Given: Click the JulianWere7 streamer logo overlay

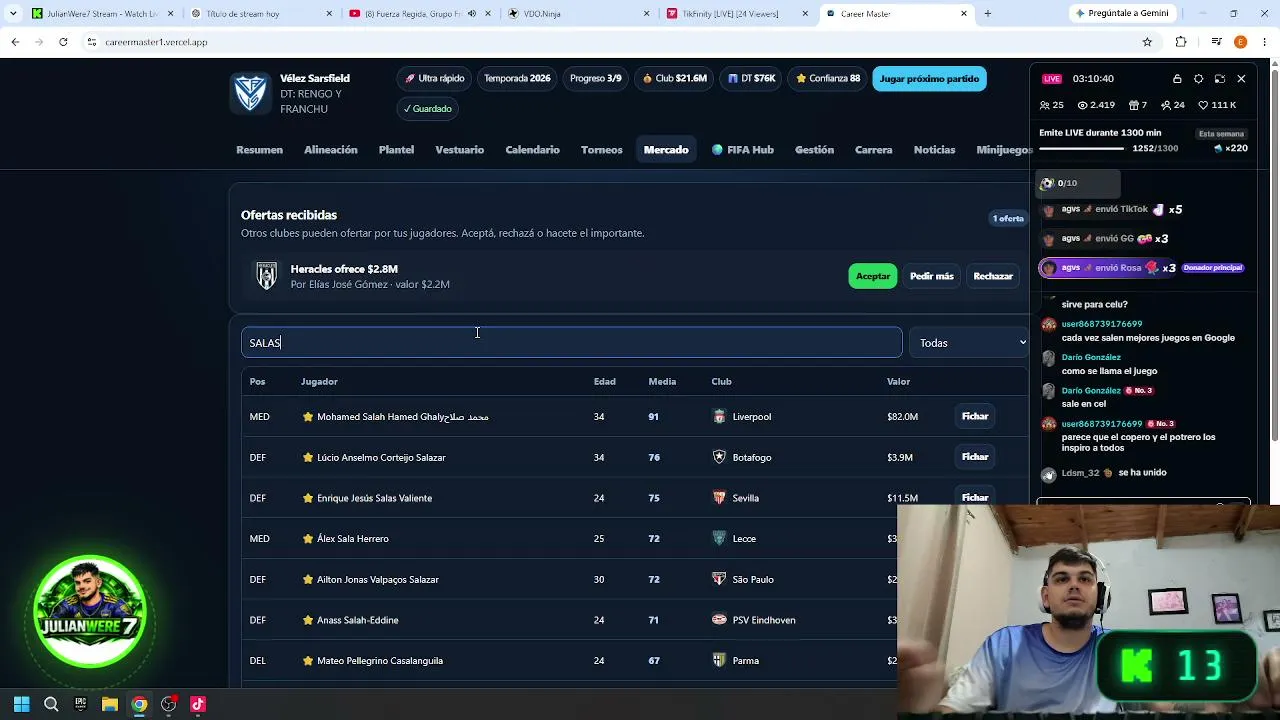Looking at the screenshot, I should [x=90, y=612].
